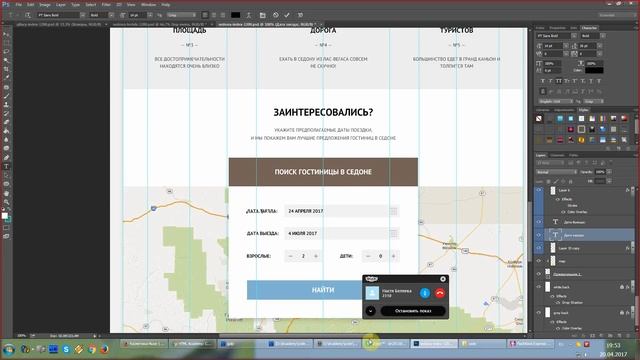Select the Pen tool in the toolbox
Screen dimensions: 640x360
click(x=7, y=158)
